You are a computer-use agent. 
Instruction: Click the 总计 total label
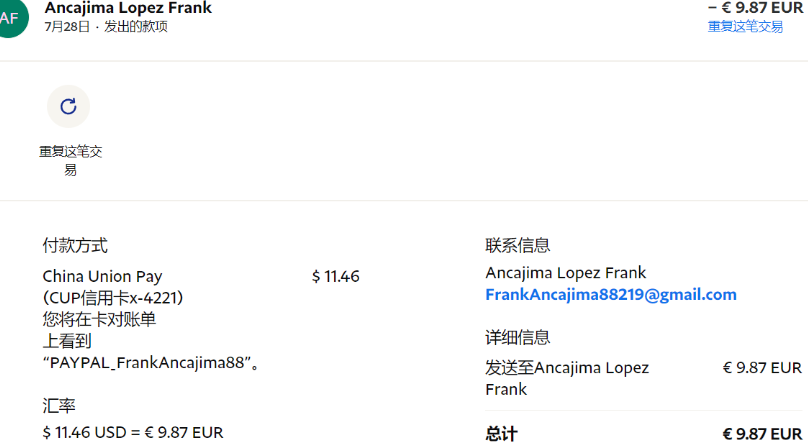501,433
